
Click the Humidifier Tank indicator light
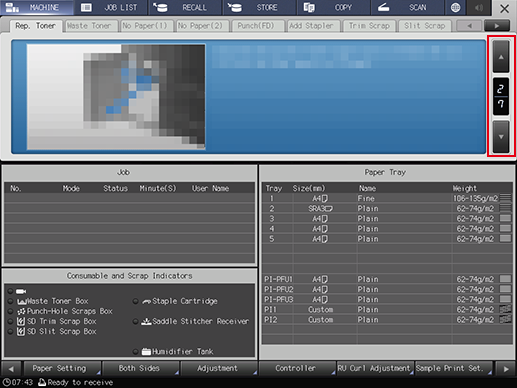(x=135, y=351)
